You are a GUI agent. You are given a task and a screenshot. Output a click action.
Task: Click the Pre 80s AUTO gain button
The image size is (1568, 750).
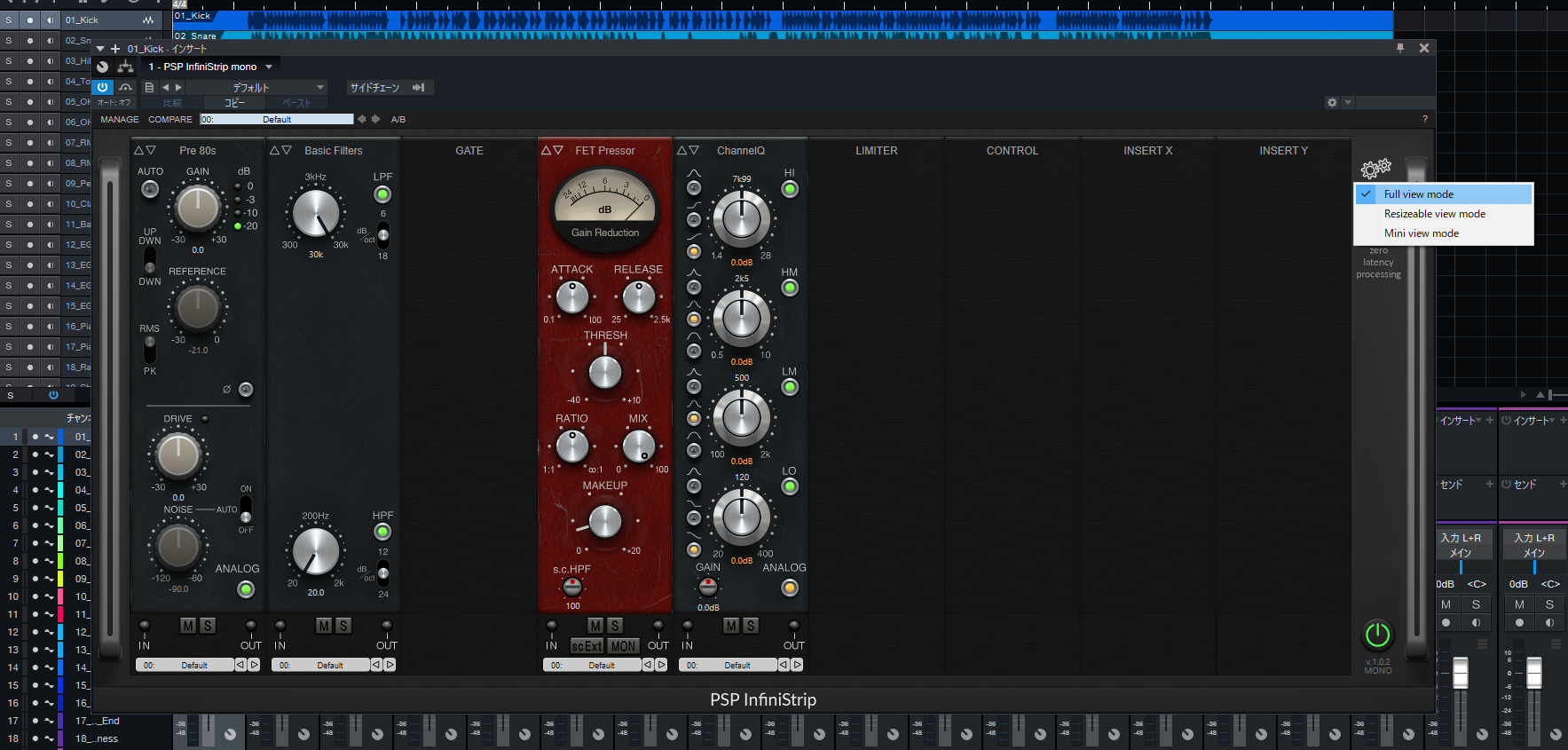[x=150, y=188]
